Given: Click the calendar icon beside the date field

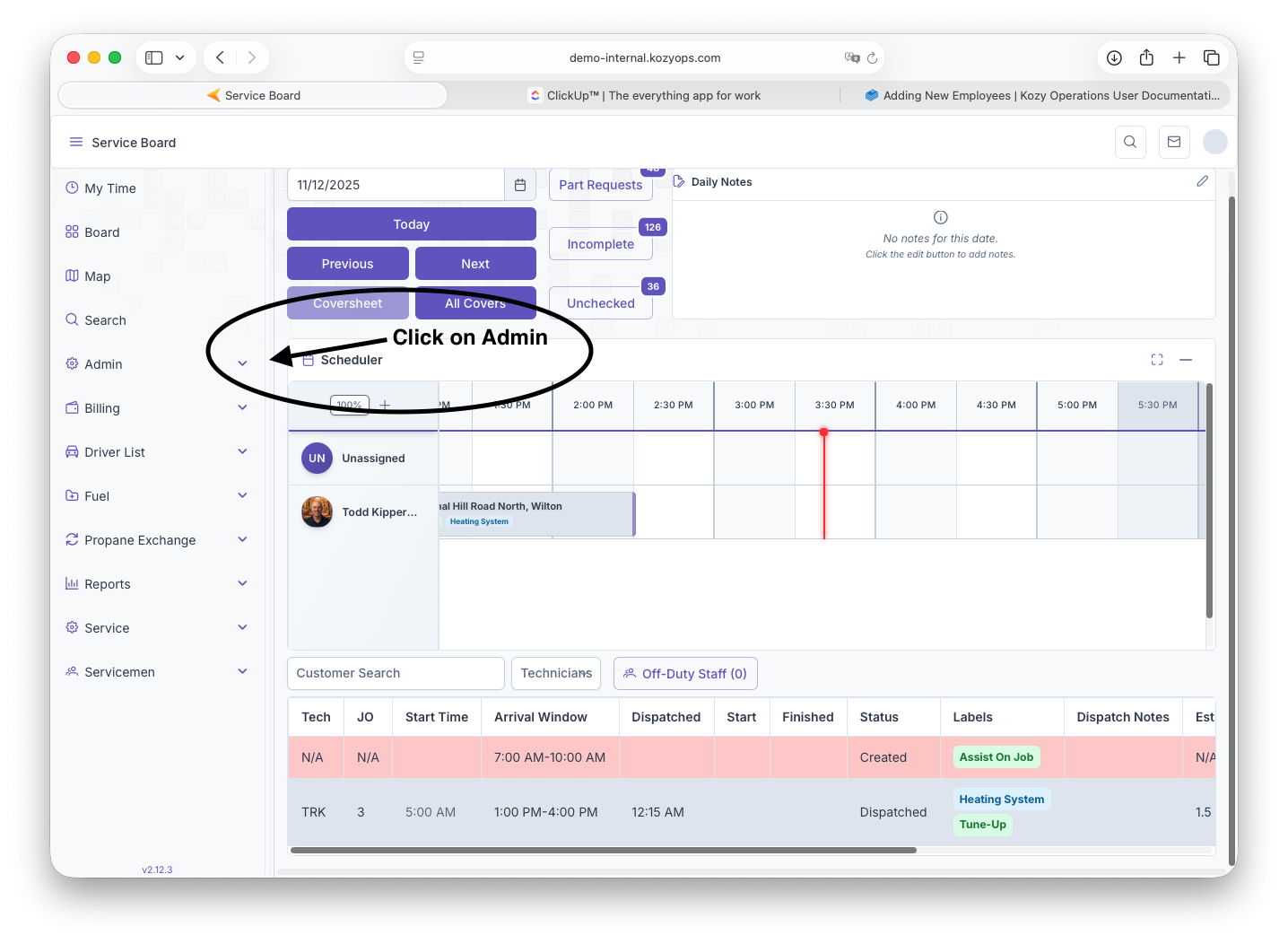Looking at the screenshot, I should [x=520, y=185].
